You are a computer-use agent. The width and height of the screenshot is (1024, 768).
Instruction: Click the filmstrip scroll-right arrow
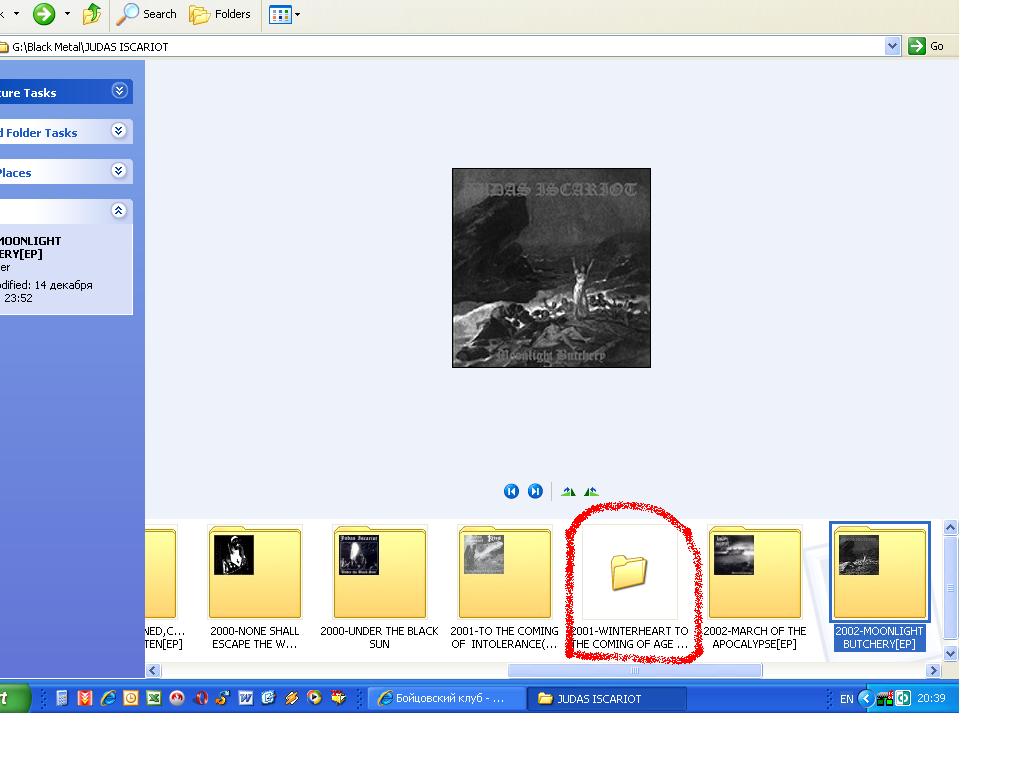[x=933, y=670]
